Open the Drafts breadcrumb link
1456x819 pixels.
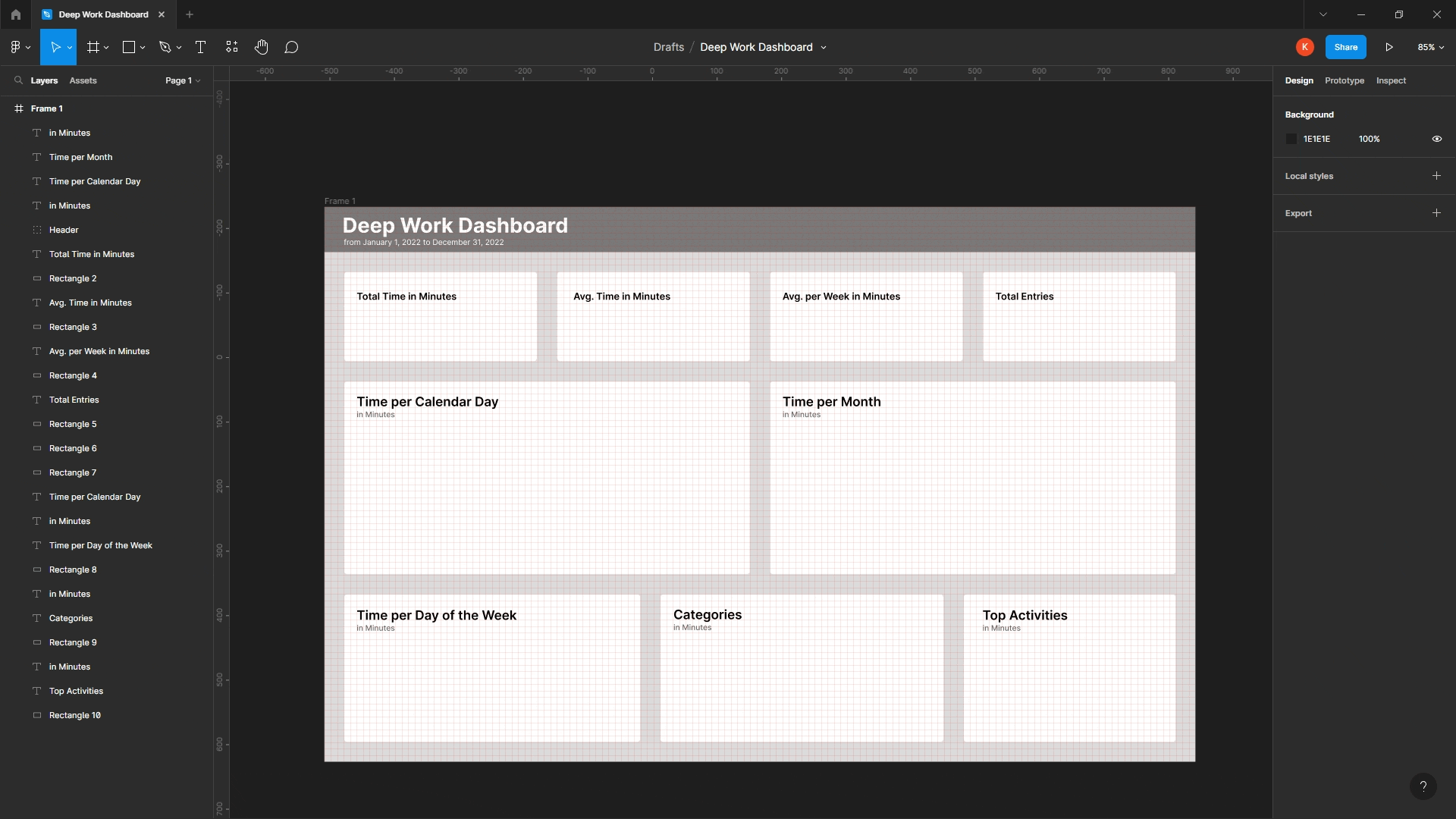point(669,47)
